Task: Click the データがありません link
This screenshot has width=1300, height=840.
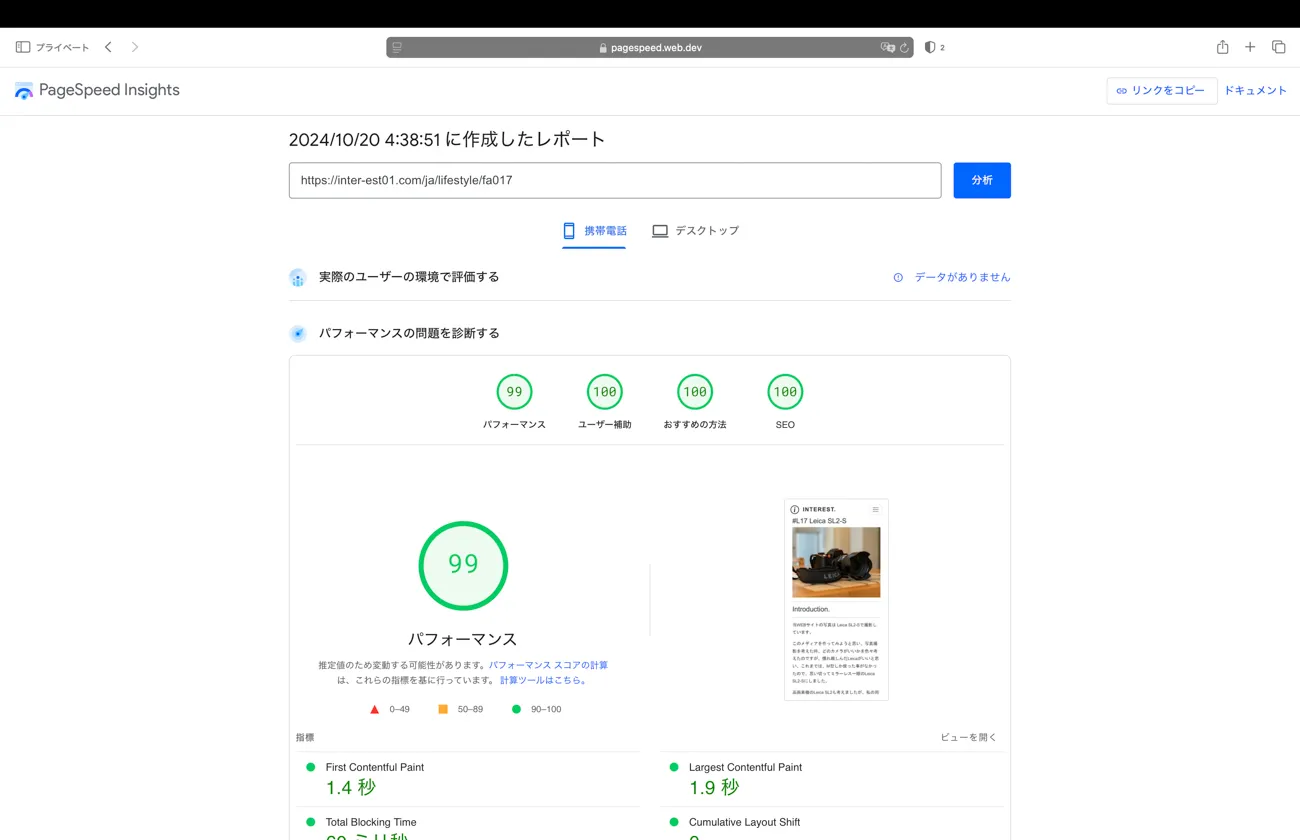Action: click(x=962, y=277)
